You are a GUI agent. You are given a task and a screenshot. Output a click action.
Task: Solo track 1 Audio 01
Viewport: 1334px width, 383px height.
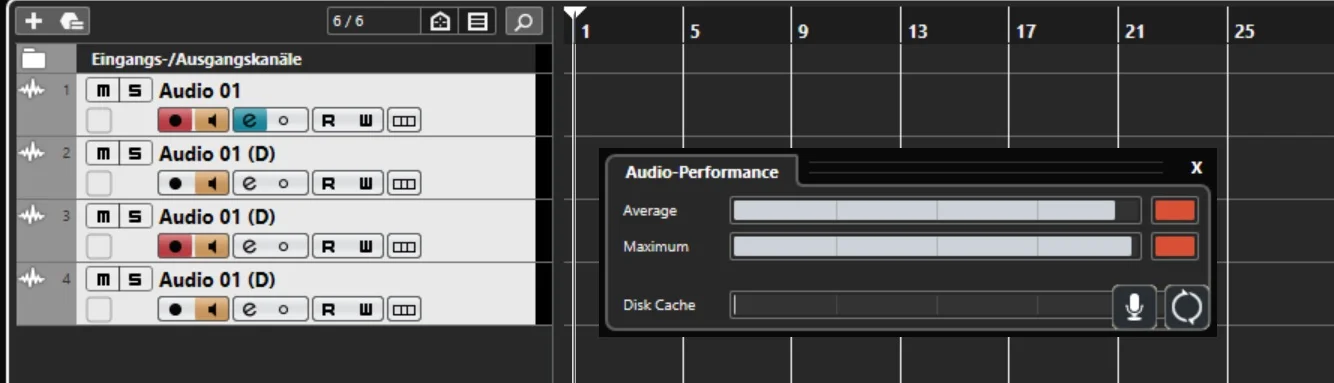coord(135,91)
